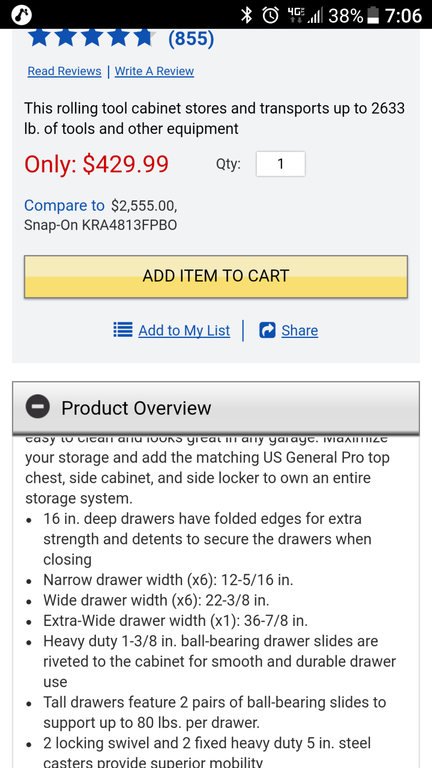Tap the 7:06 clock in the status bar
Screen dimensions: 432x768
403,16
